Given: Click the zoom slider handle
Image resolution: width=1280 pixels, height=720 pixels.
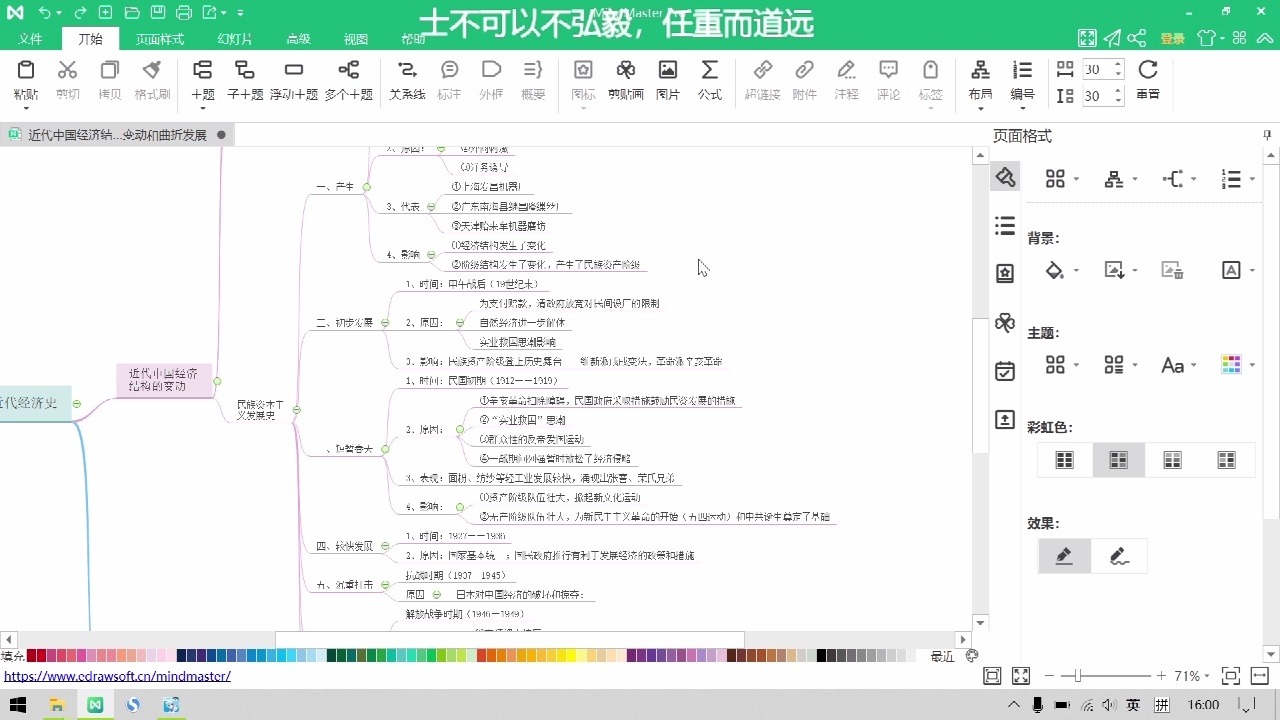Looking at the screenshot, I should (x=1076, y=676).
